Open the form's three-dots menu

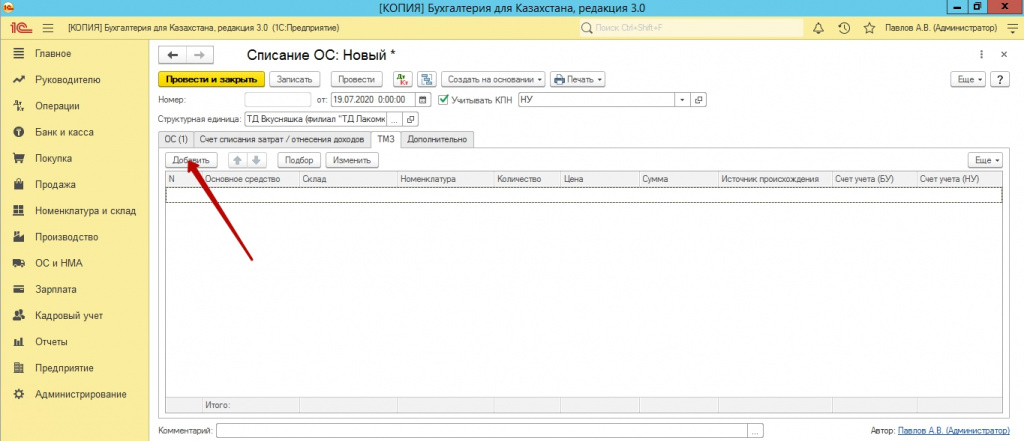982,55
